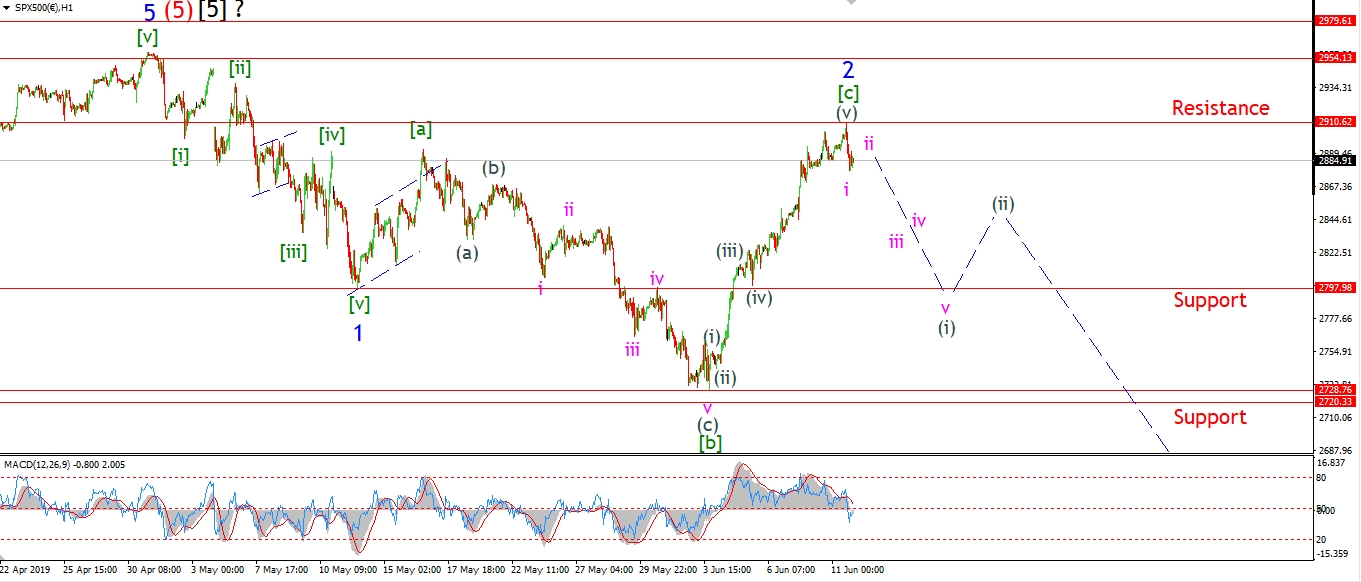The height and width of the screenshot is (582, 1361).
Task: Select the green [a] wave label
Action: tap(421, 129)
